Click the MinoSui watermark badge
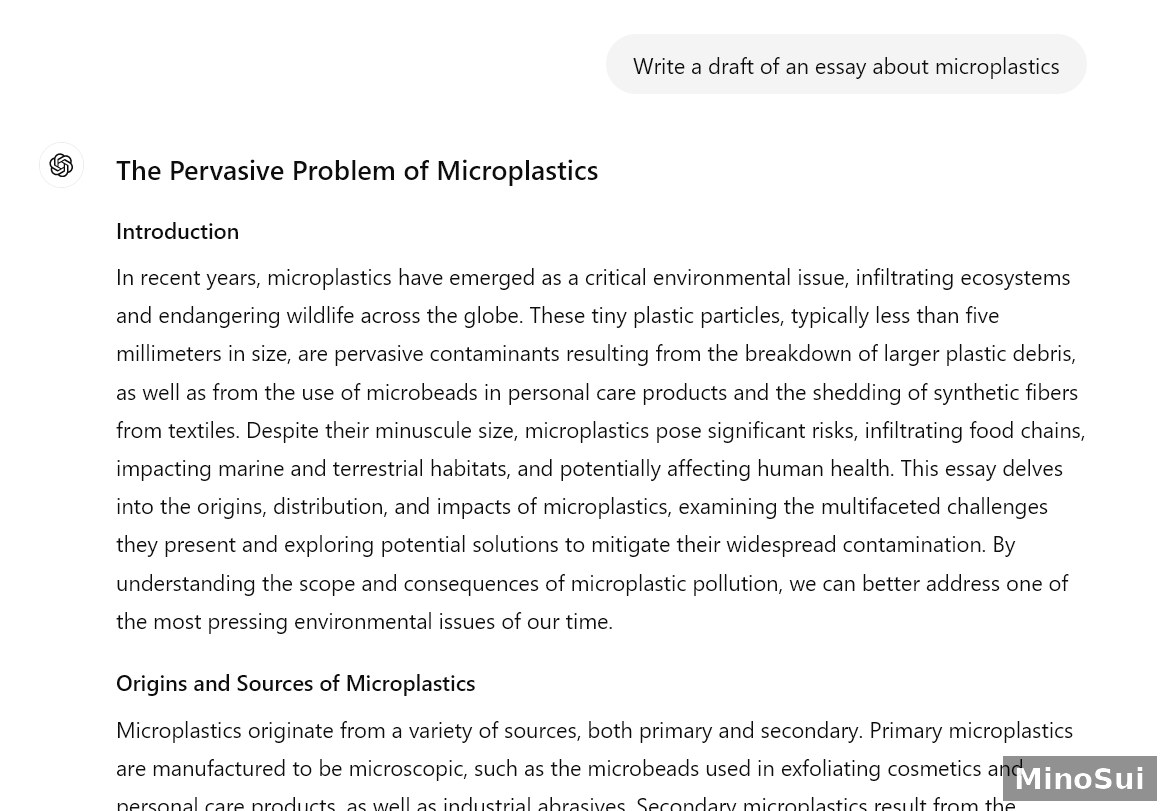The width and height of the screenshot is (1167, 811). tap(1079, 778)
